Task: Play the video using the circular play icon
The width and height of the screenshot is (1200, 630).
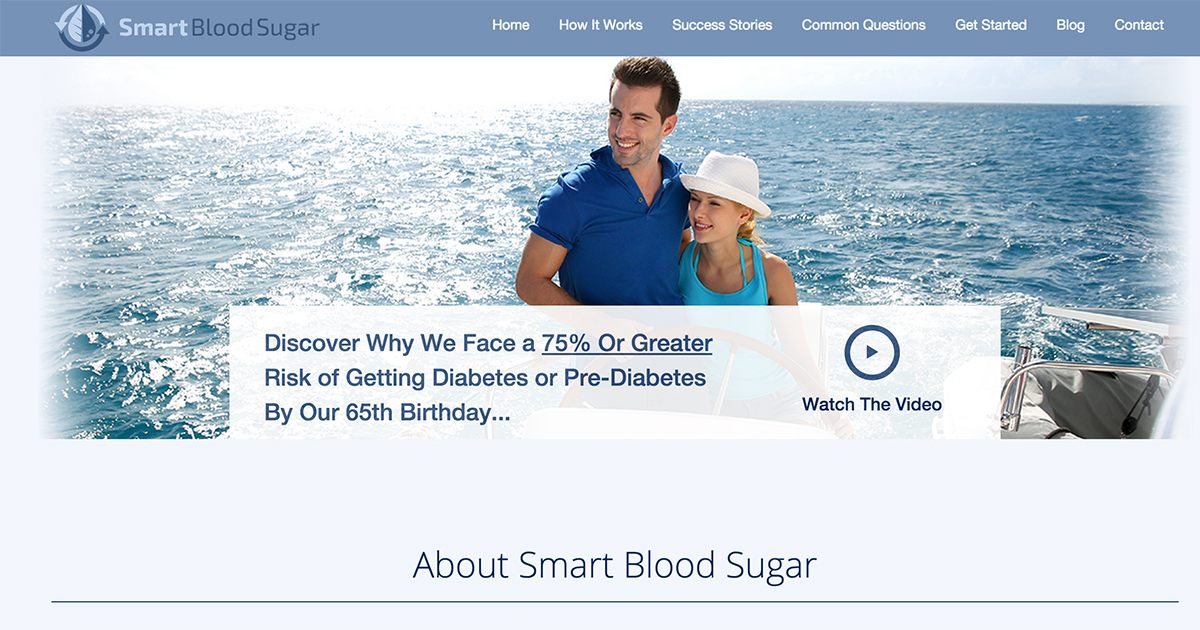Action: (872, 352)
